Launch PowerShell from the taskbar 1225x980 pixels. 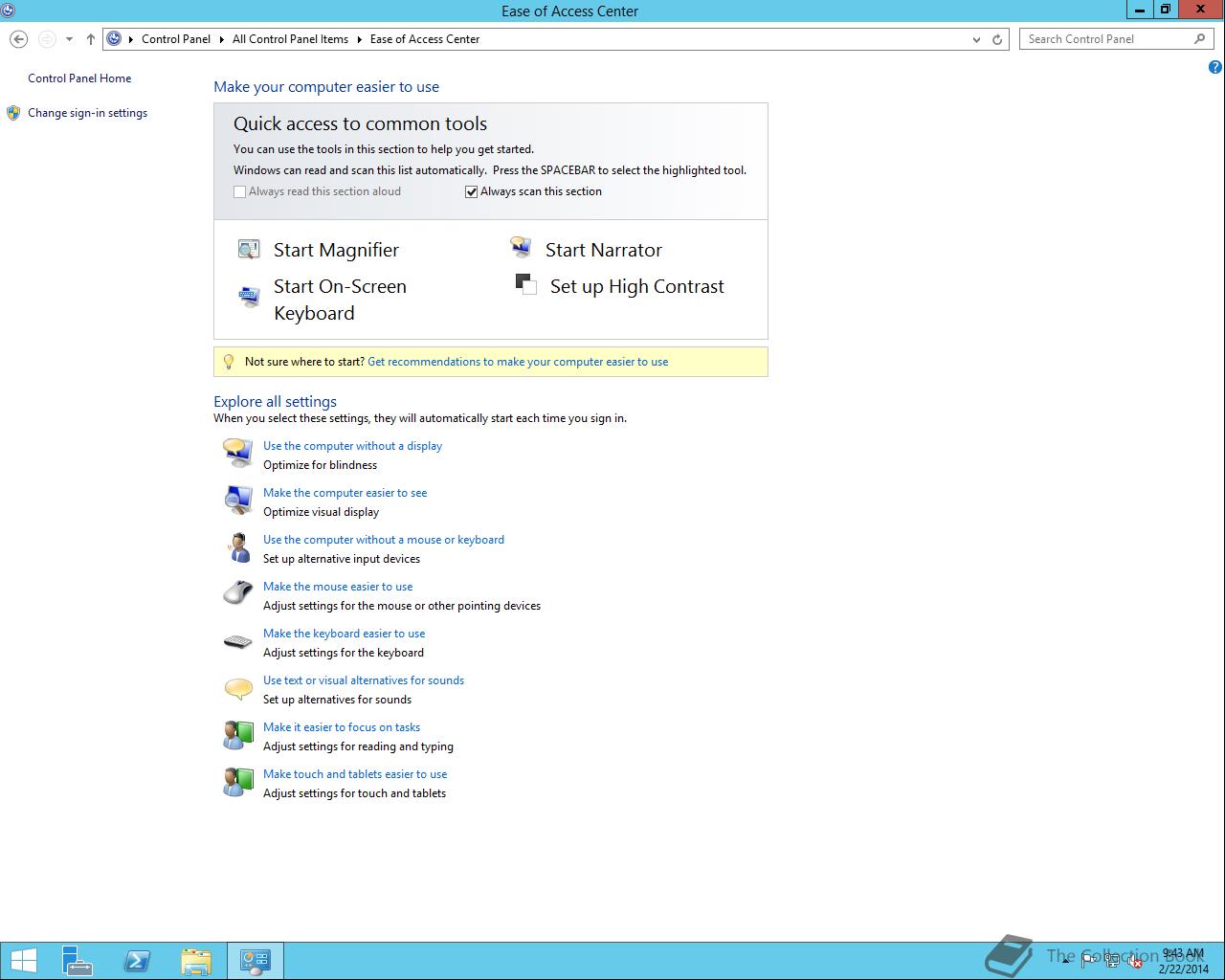pos(137,961)
